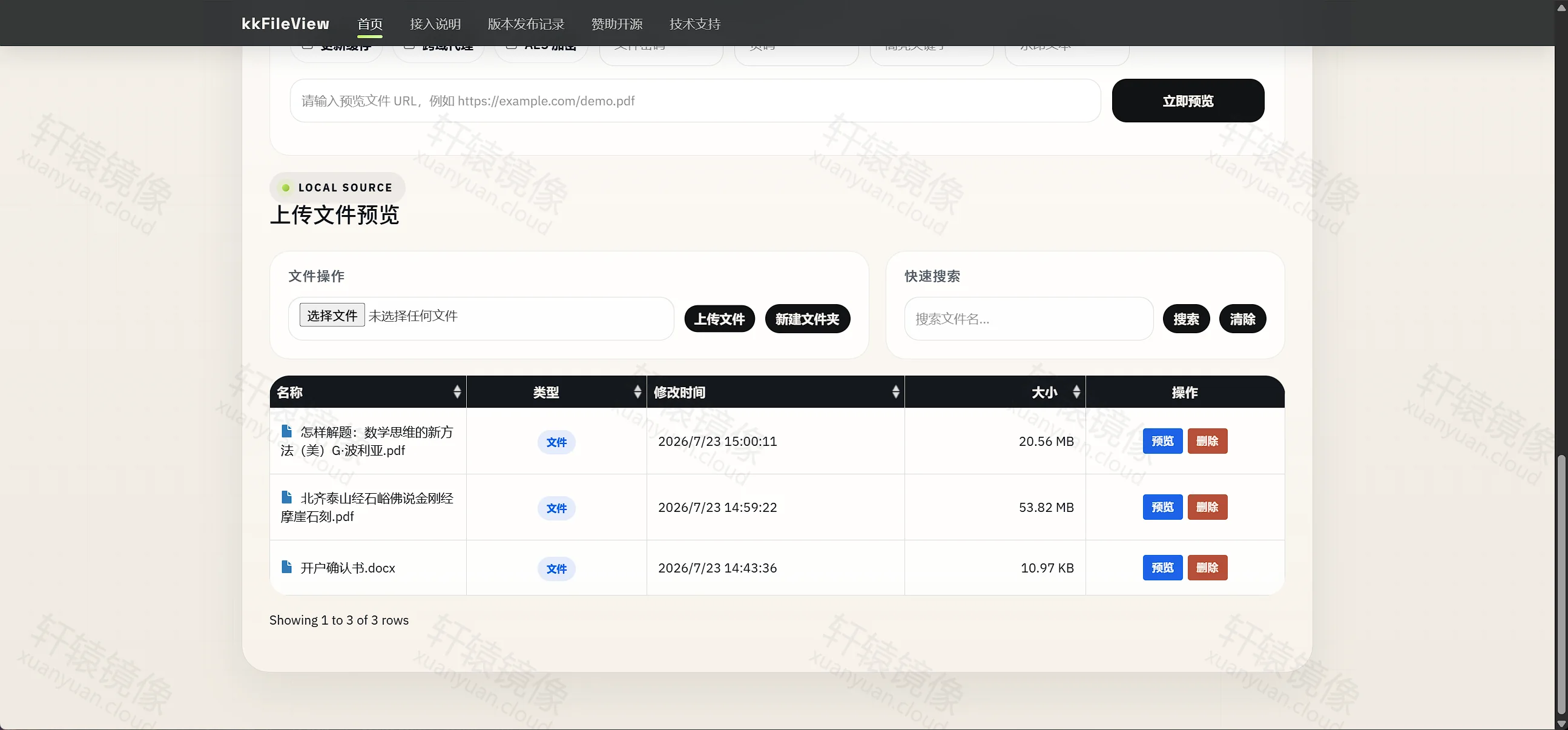
Task: Click the scrollbar down arrow
Action: 1561,724
